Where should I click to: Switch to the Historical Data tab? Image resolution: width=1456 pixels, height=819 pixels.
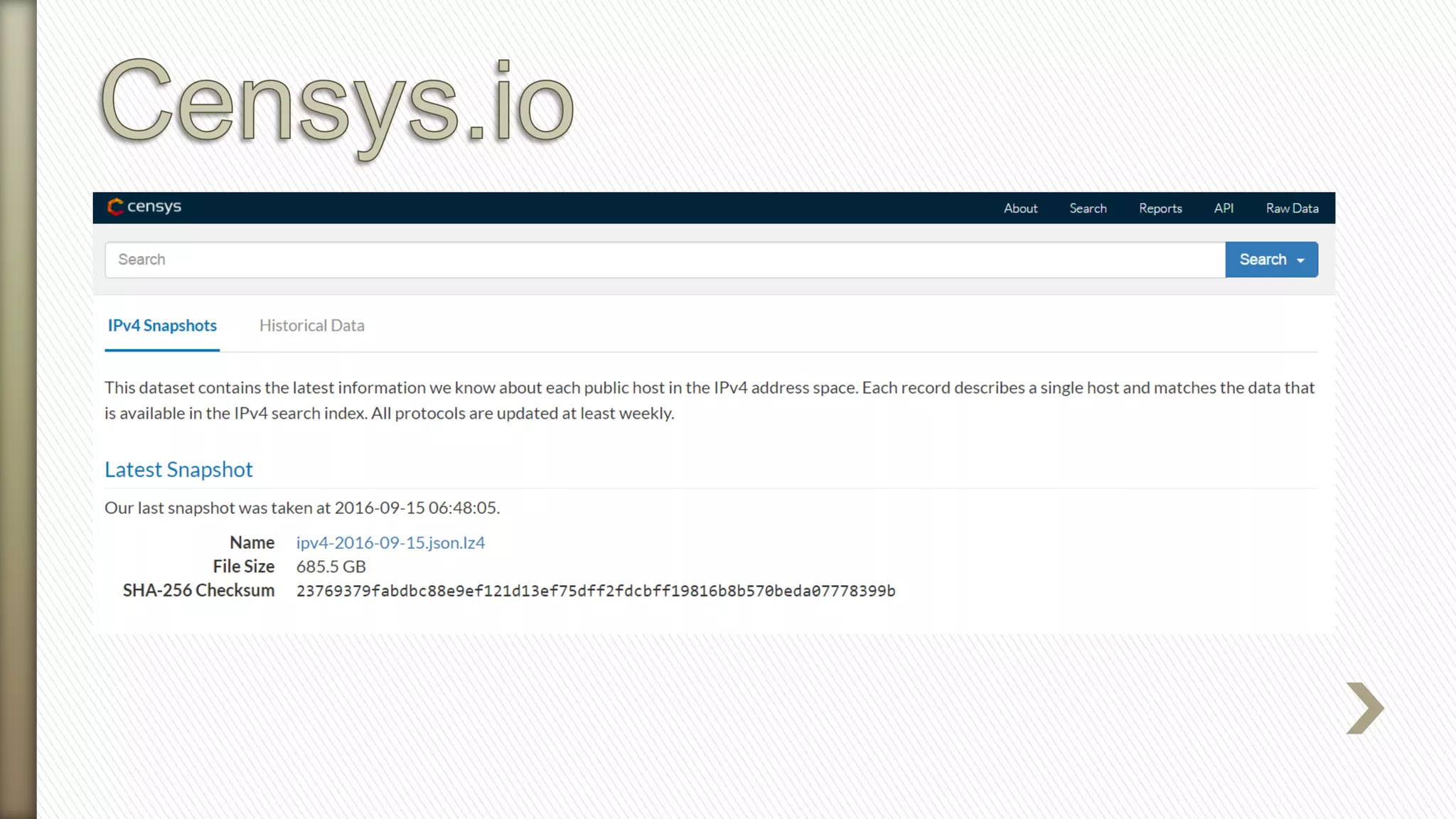pos(311,326)
